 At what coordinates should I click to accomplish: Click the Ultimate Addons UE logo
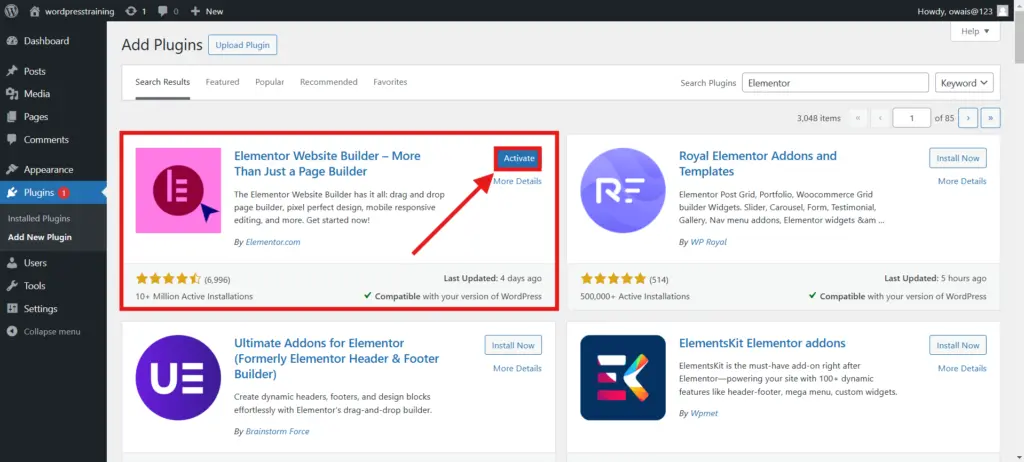(178, 378)
